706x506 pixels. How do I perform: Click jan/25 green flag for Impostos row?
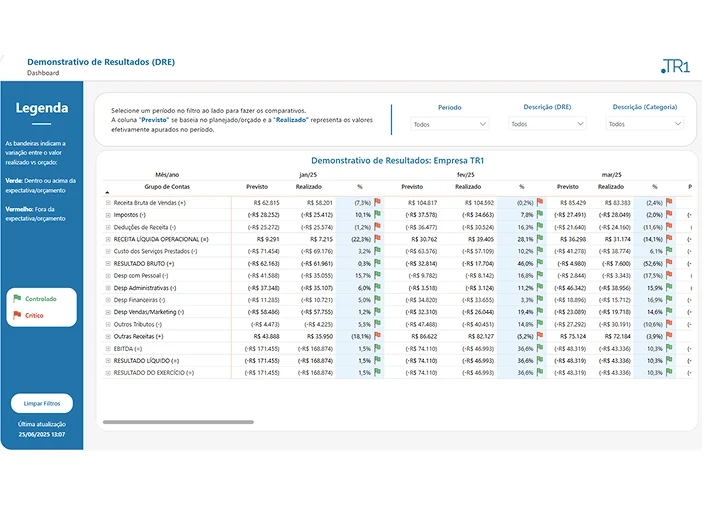click(x=378, y=214)
